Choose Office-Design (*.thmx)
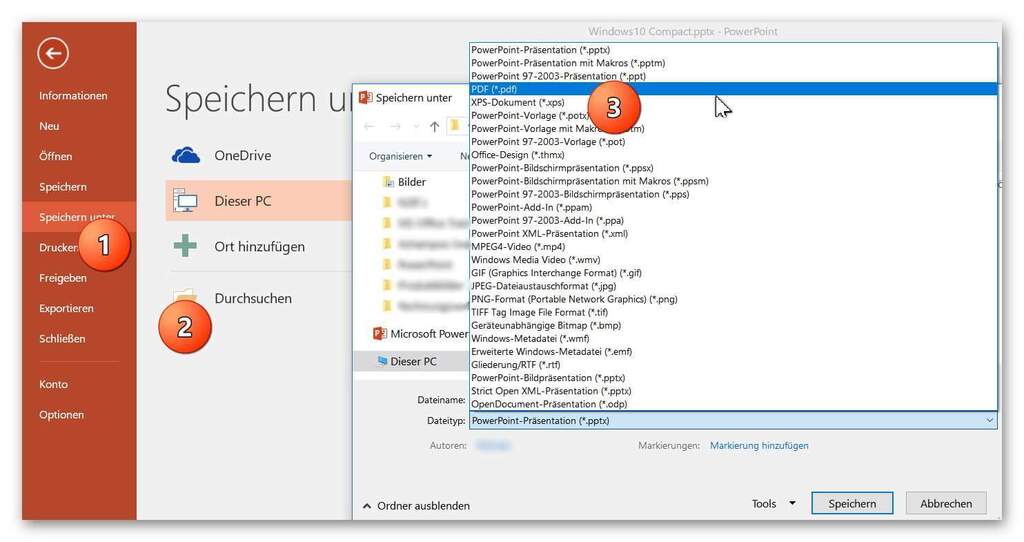Screen dimensions: 1024x542 733,155
